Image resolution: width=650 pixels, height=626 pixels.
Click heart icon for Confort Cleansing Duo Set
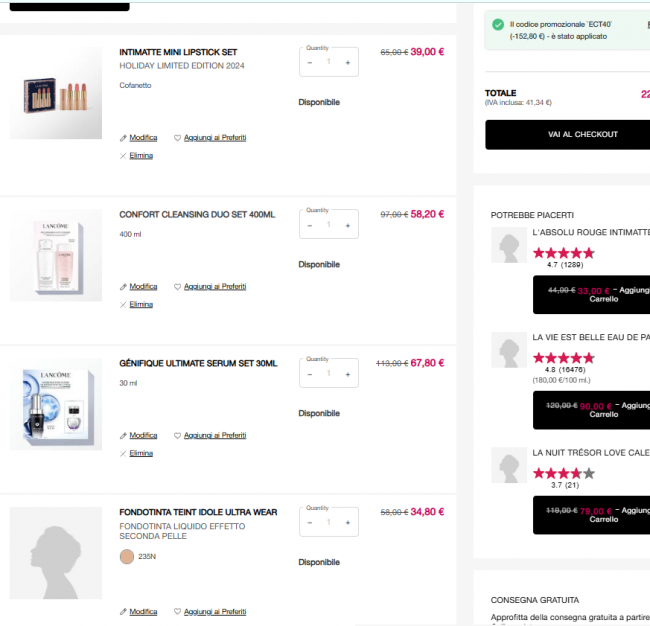click(x=177, y=286)
